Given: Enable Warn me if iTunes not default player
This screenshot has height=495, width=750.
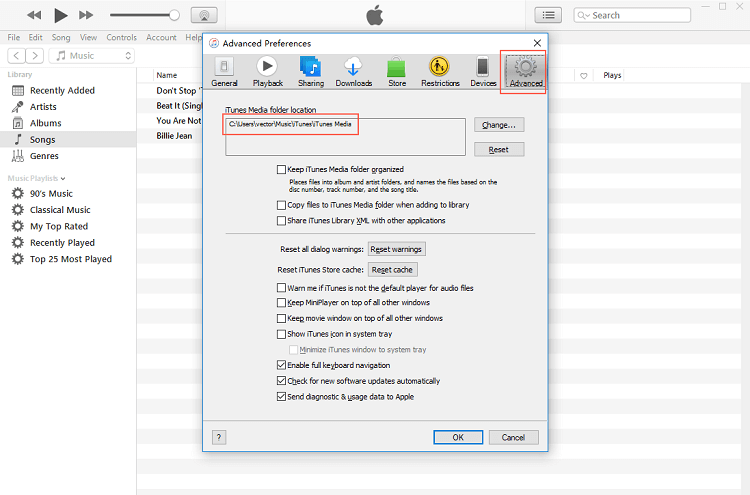Looking at the screenshot, I should pos(281,288).
